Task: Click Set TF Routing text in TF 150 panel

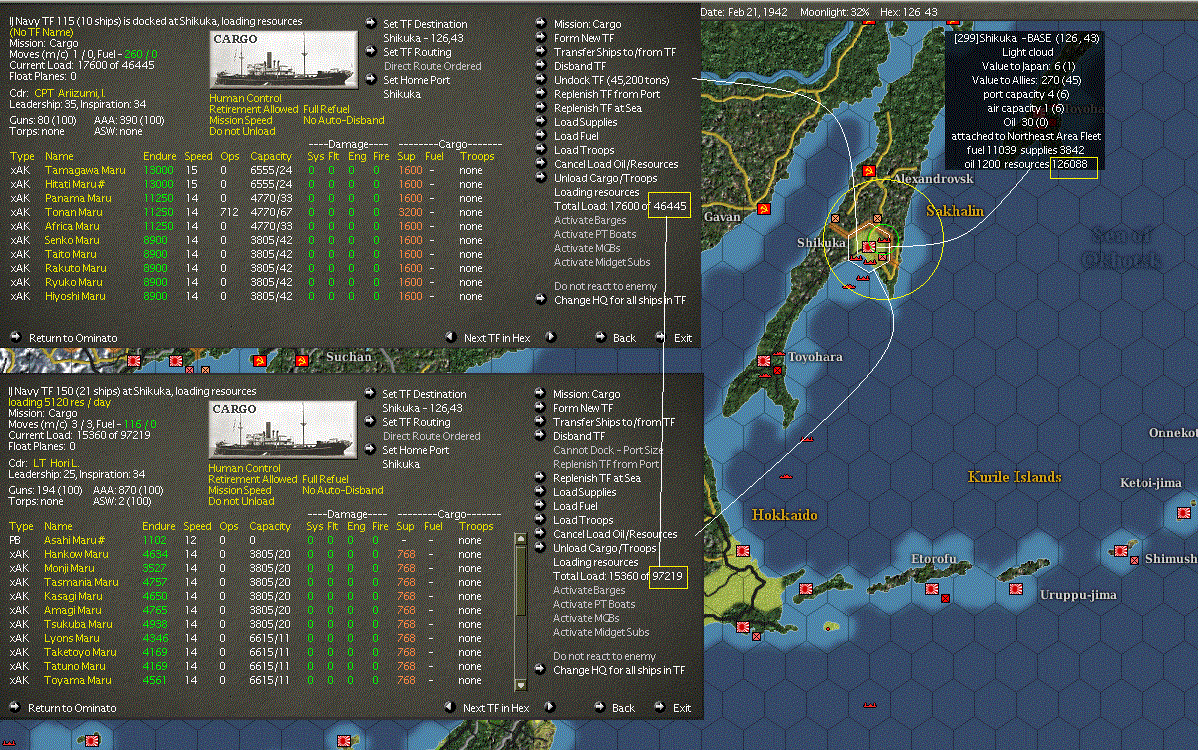Action: click(x=416, y=422)
